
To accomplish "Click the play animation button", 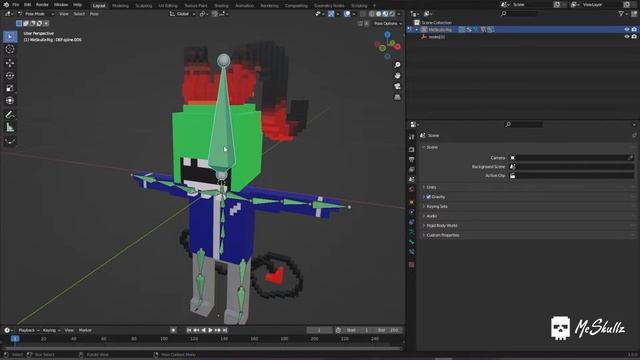I will (x=210, y=330).
